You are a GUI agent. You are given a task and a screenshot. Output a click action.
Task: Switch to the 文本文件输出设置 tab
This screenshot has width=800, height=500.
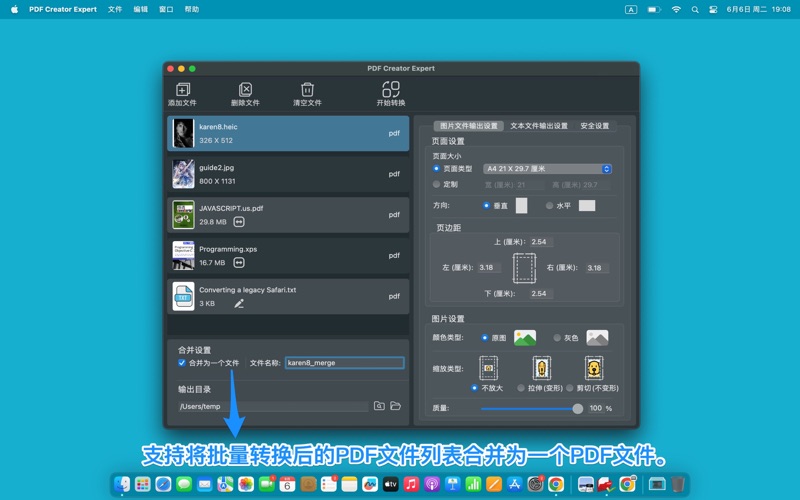click(539, 126)
